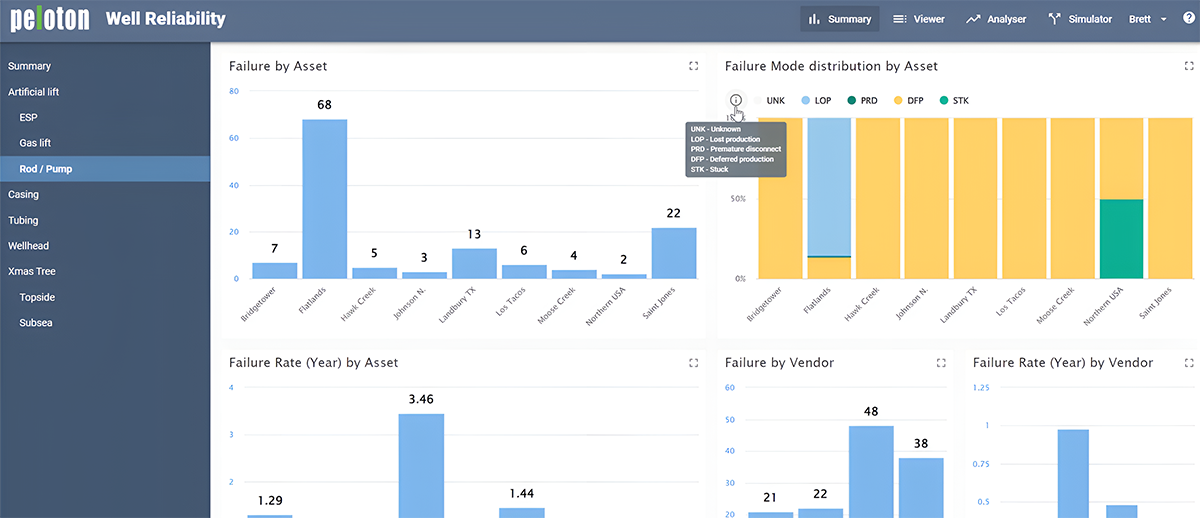Open the Simulator view
Viewport: 1200px width, 518px height.
pyautogui.click(x=1079, y=19)
